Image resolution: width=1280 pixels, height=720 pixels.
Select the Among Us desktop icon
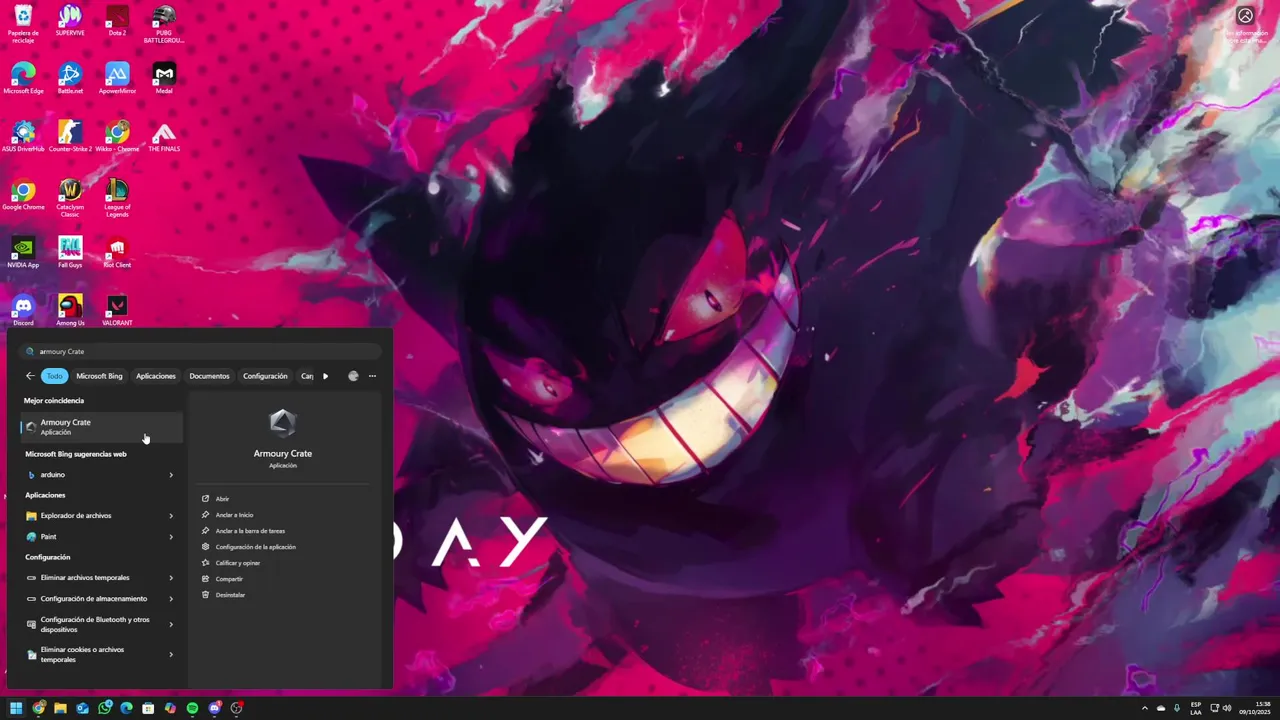[70, 310]
